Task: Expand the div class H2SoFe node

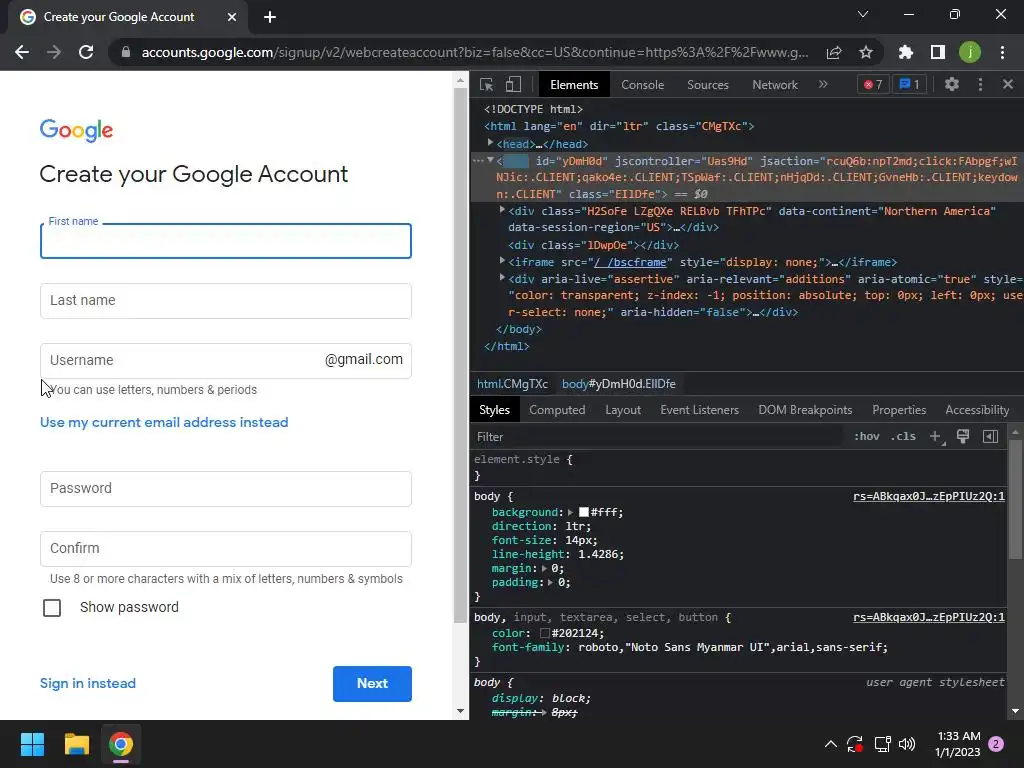Action: click(502, 210)
